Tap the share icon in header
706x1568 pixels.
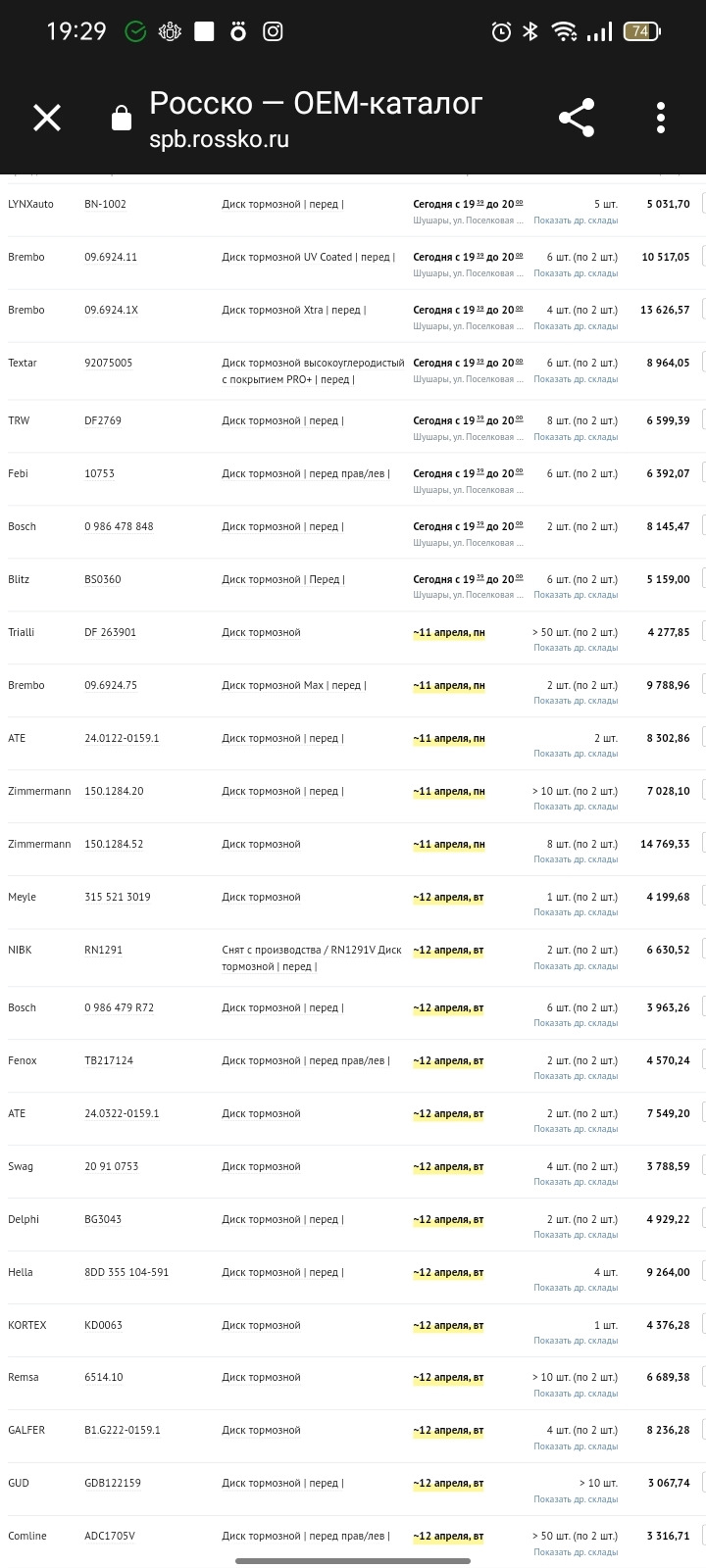tap(577, 118)
